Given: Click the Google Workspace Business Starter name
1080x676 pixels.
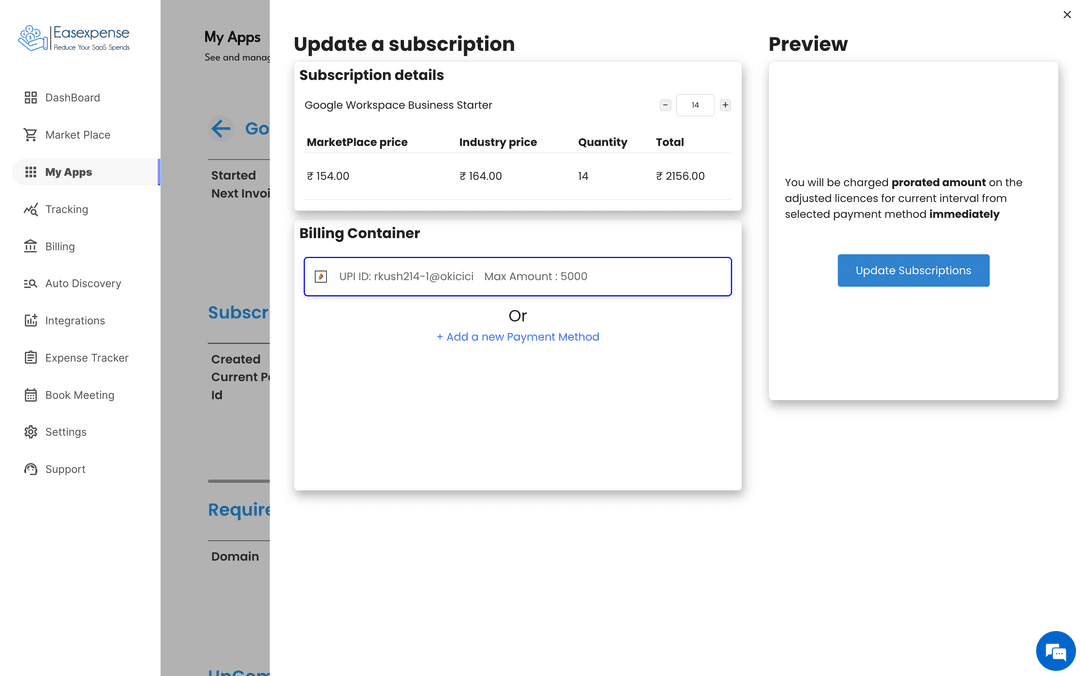Looking at the screenshot, I should 398,105.
